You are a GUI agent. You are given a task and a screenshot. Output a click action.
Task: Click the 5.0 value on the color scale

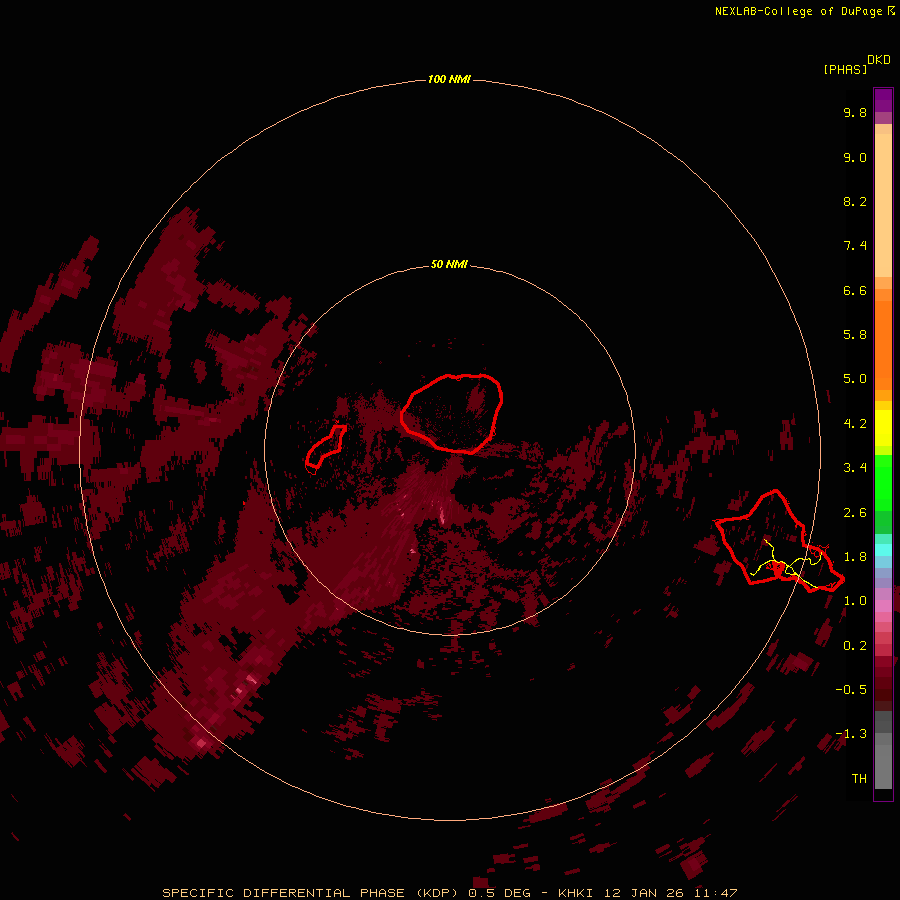855,379
